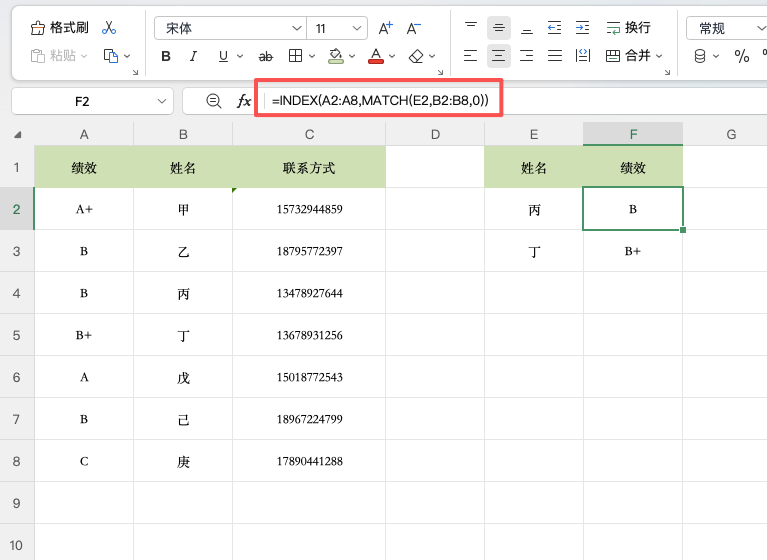Click into the formula bar INDEX formula
767x560 pixels.
click(x=380, y=100)
